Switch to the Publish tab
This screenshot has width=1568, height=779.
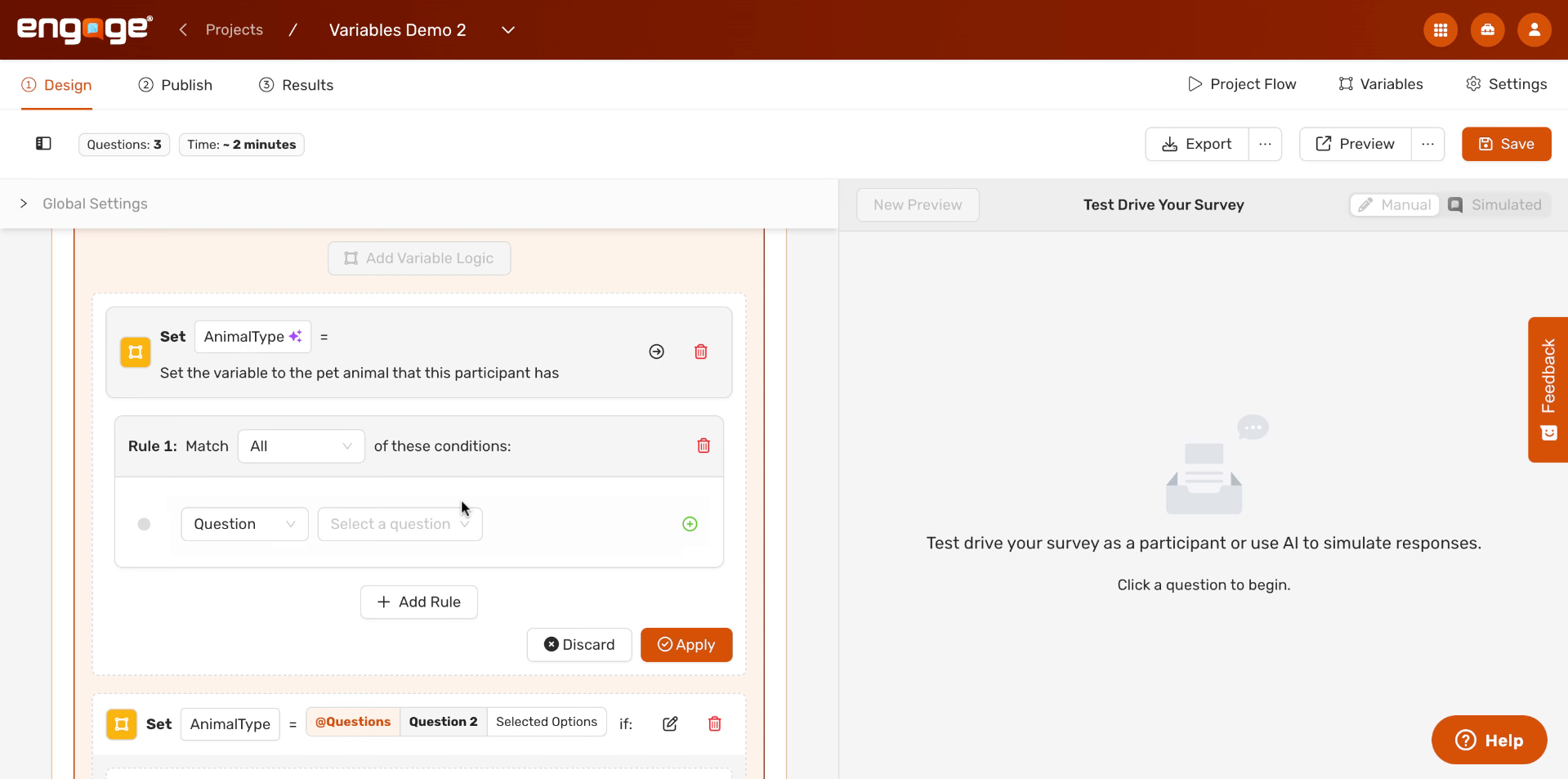tap(176, 85)
